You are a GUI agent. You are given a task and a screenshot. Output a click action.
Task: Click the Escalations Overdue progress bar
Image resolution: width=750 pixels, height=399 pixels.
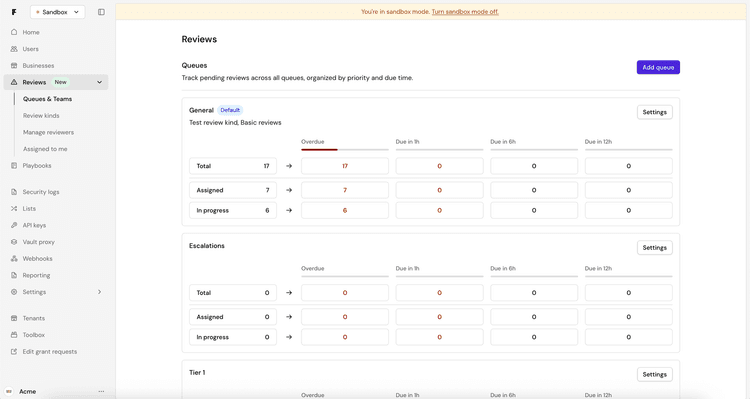click(345, 277)
